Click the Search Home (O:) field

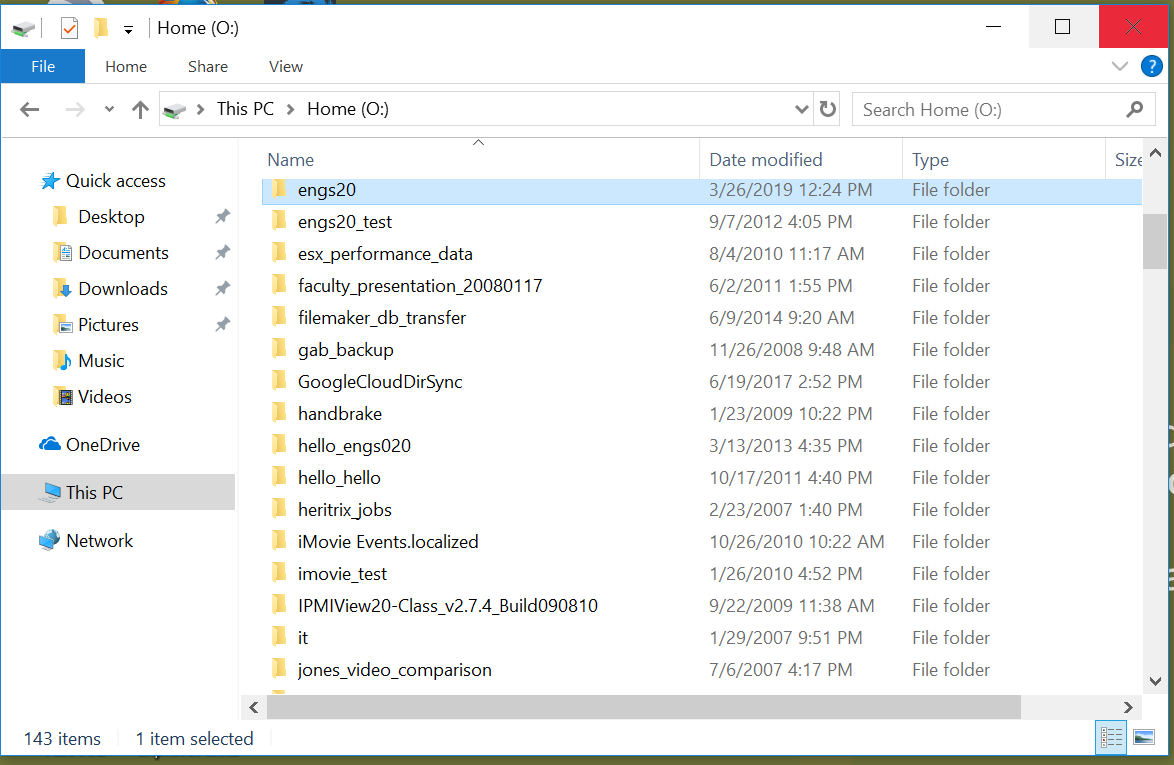[x=1003, y=110]
